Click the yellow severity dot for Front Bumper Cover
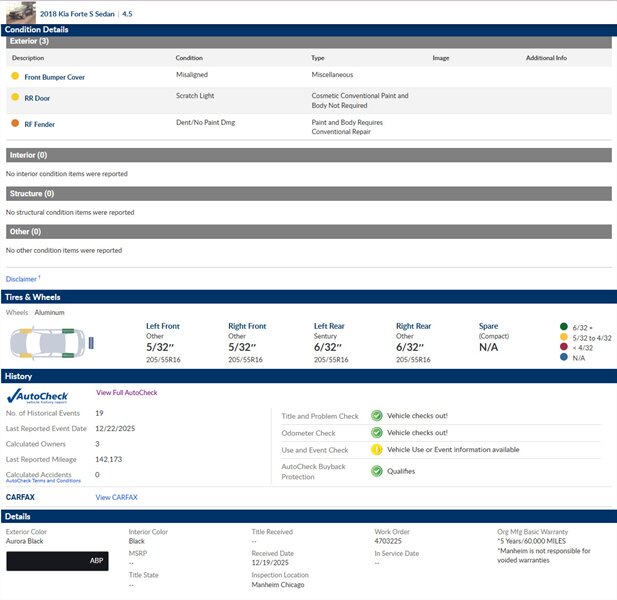Screen dimensions: 617x600 (15, 76)
